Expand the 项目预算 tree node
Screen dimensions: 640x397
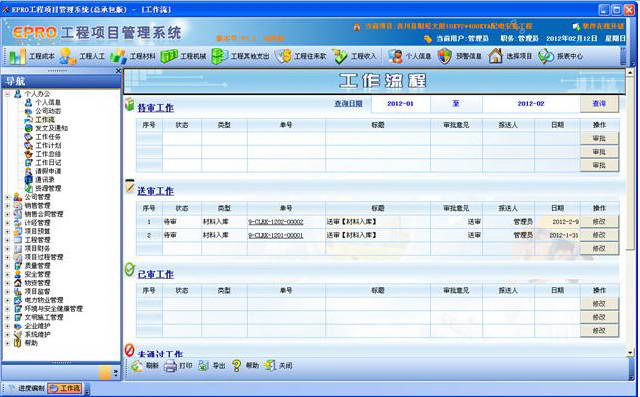pos(7,231)
